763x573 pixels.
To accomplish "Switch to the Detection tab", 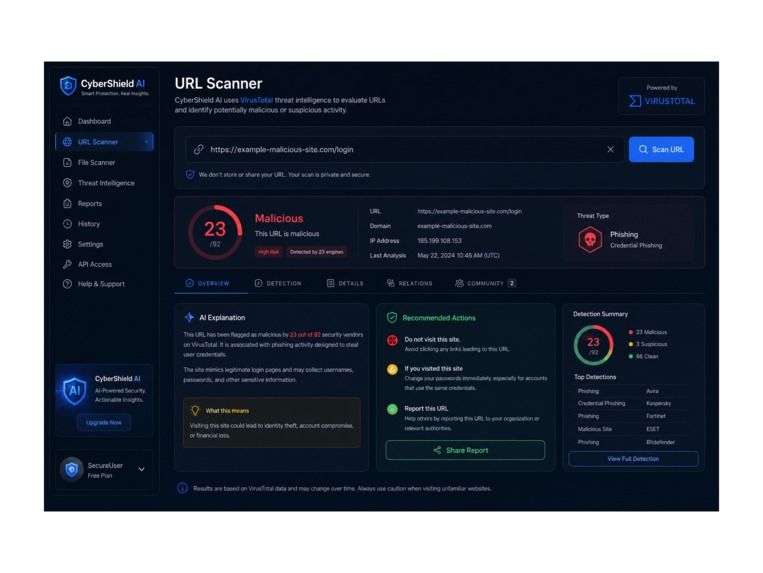I will pos(278,283).
